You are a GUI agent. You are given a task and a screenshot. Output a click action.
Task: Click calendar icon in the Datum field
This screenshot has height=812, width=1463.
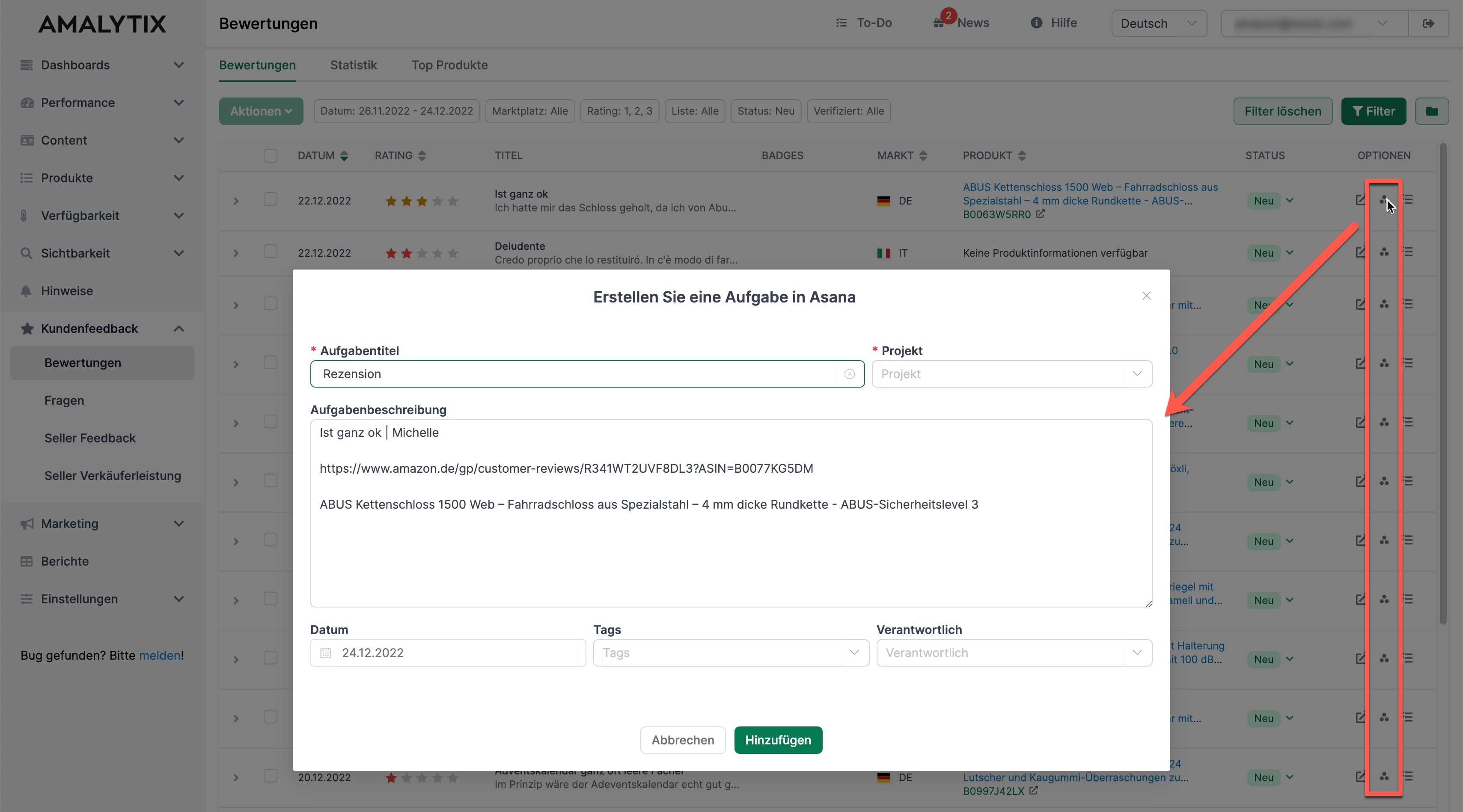click(325, 652)
